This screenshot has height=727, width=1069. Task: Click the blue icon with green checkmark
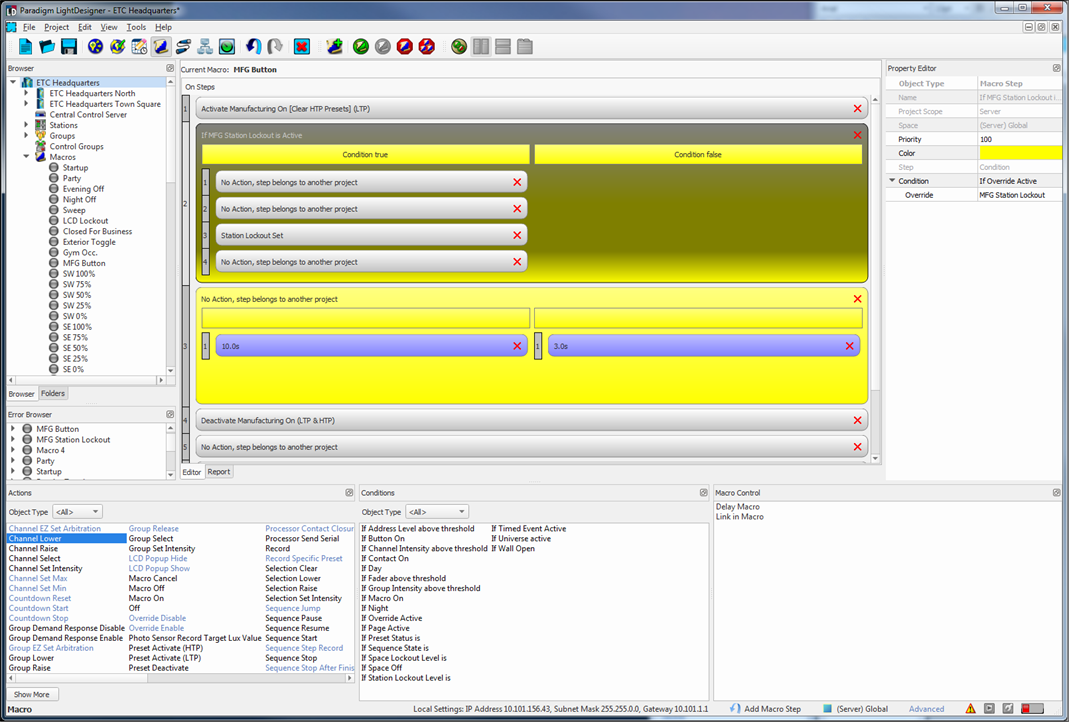[117, 46]
